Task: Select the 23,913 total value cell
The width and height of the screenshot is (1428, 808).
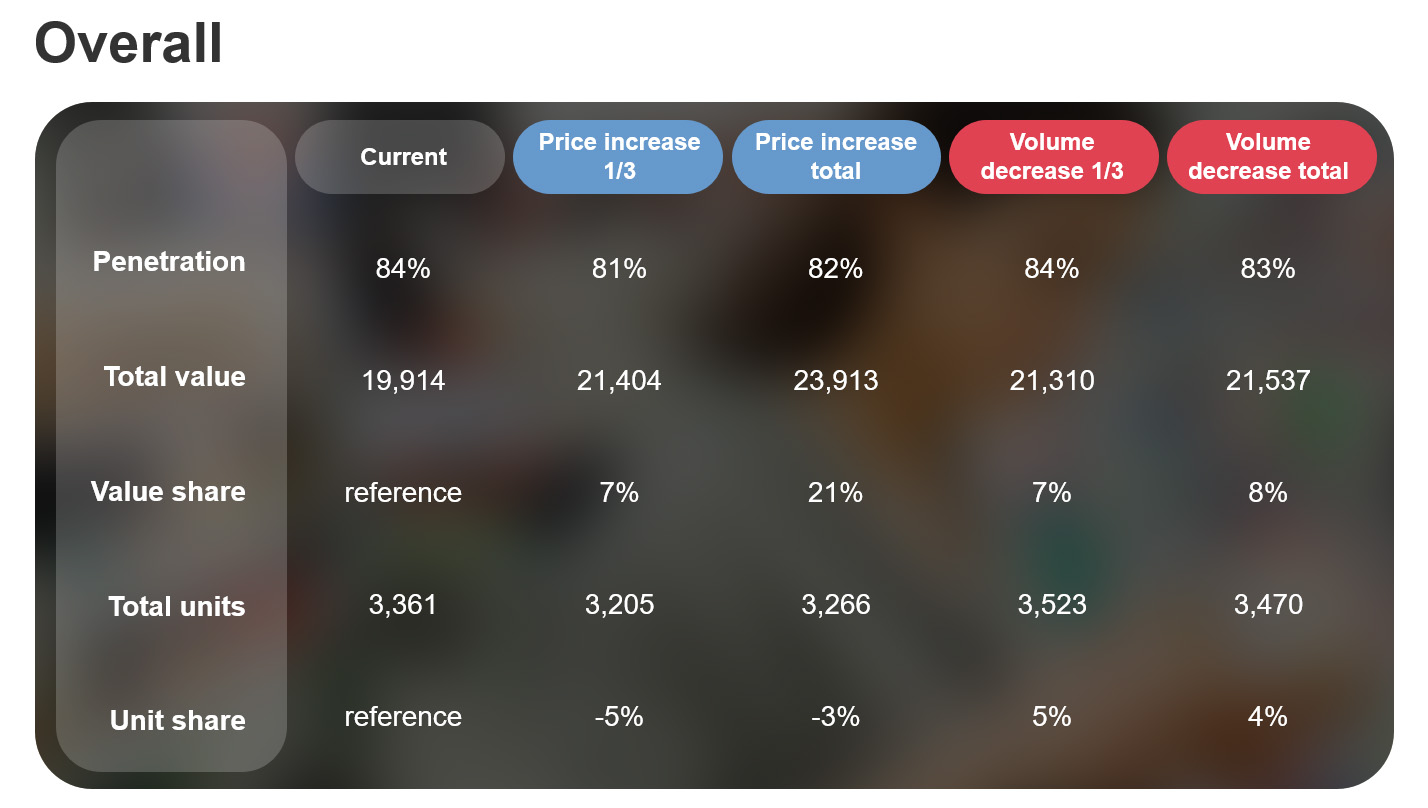Action: click(836, 381)
